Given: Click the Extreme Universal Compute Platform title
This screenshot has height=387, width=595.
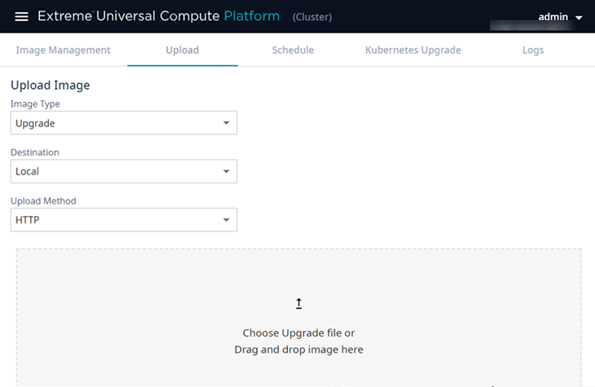Looking at the screenshot, I should click(x=159, y=16).
